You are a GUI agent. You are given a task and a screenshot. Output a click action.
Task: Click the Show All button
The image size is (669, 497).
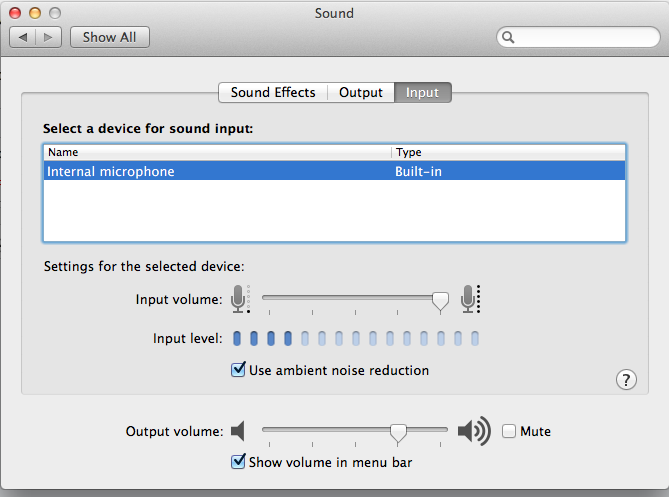click(x=110, y=37)
